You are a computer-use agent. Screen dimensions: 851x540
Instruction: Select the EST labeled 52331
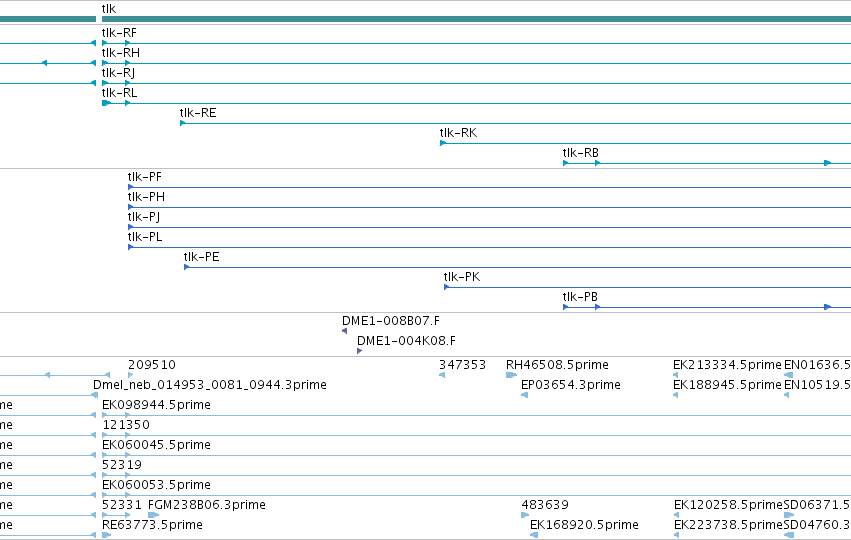[122, 505]
